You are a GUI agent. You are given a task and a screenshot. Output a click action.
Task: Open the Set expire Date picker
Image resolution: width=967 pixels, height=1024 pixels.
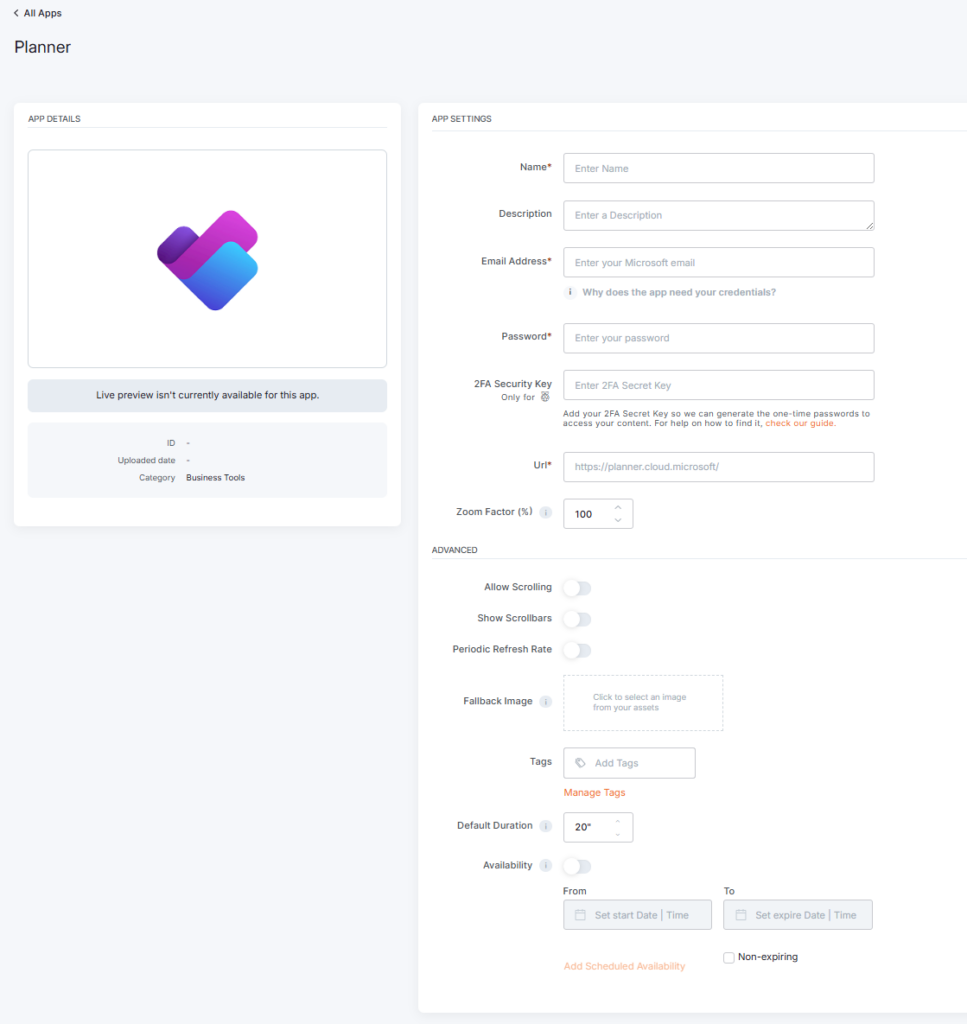798,915
